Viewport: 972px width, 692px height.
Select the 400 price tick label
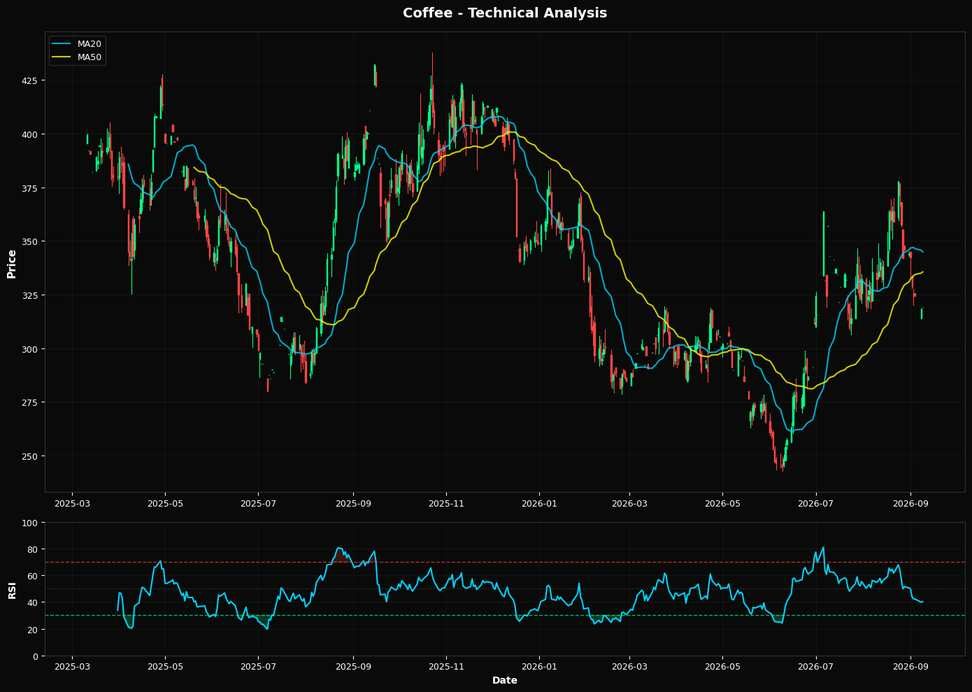tap(32, 134)
